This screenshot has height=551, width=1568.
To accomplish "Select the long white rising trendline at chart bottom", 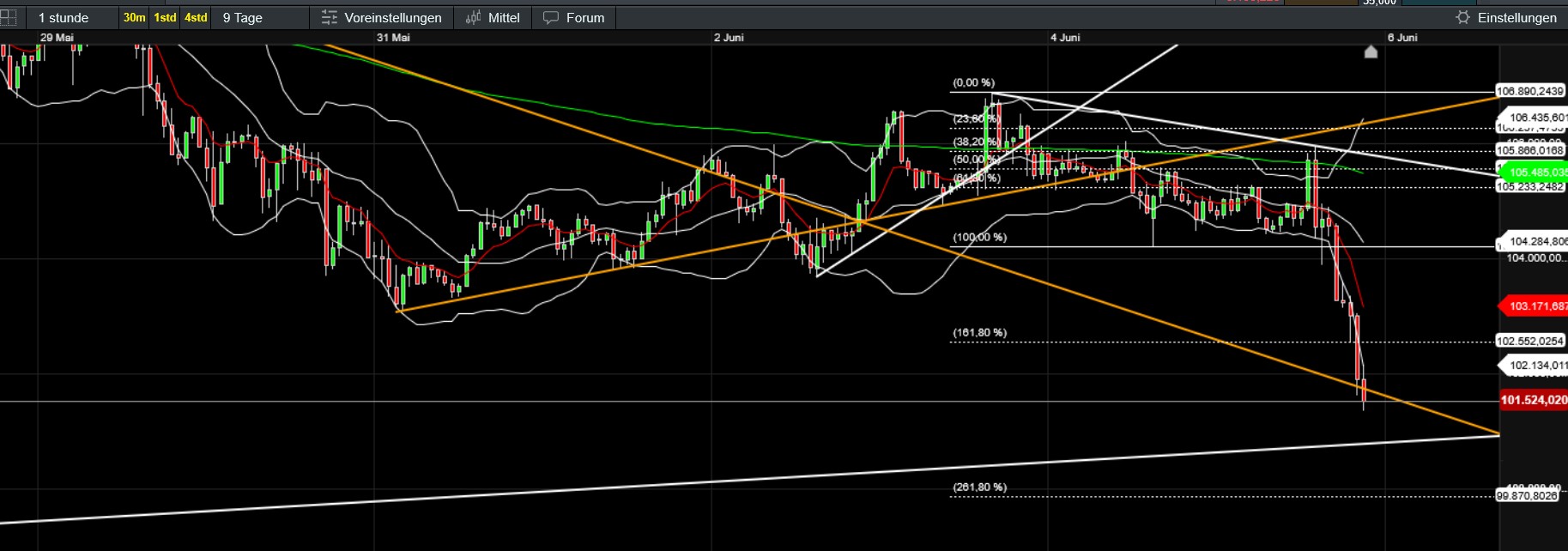I will 750,479.
